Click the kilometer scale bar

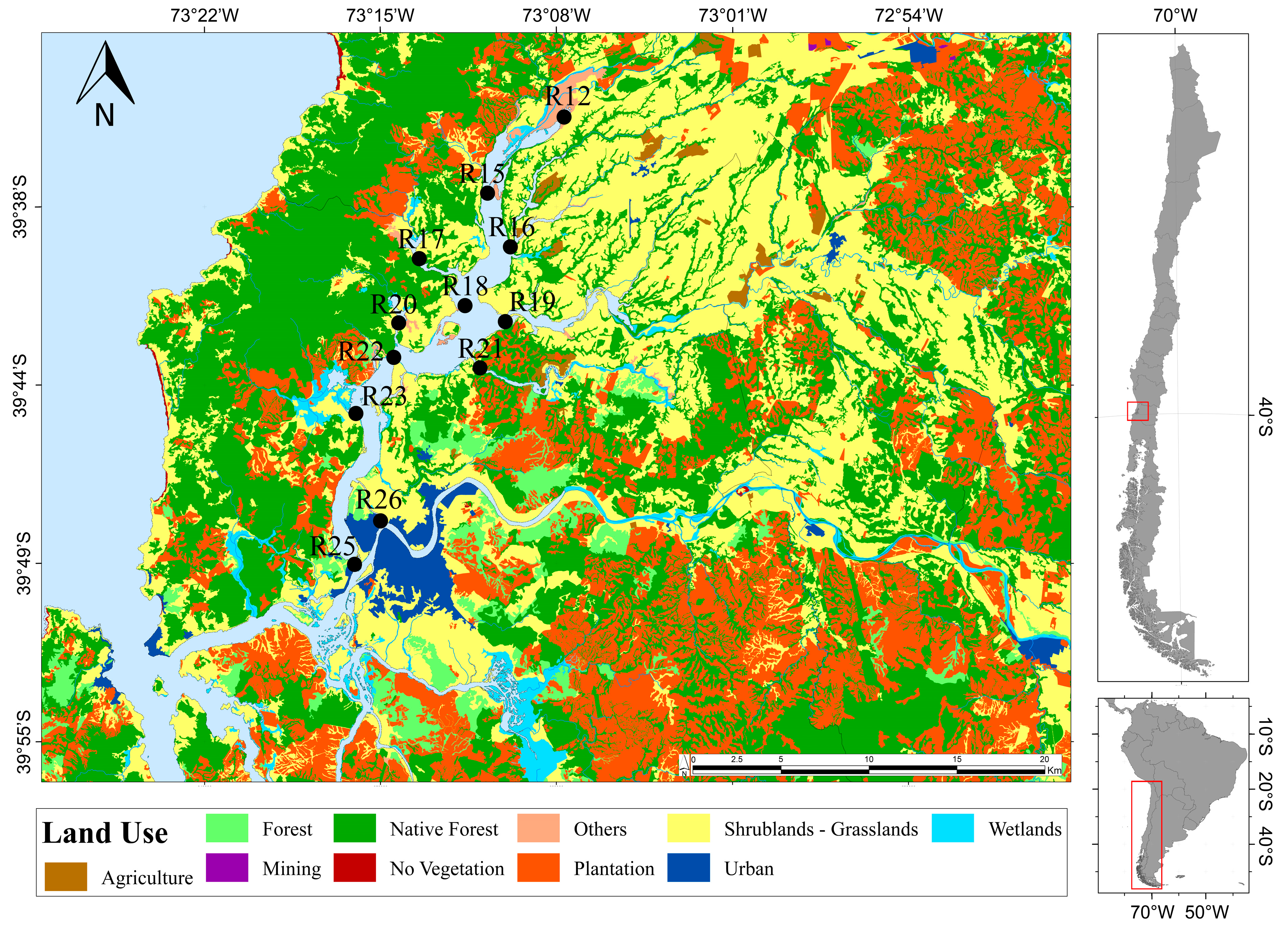tap(868, 770)
